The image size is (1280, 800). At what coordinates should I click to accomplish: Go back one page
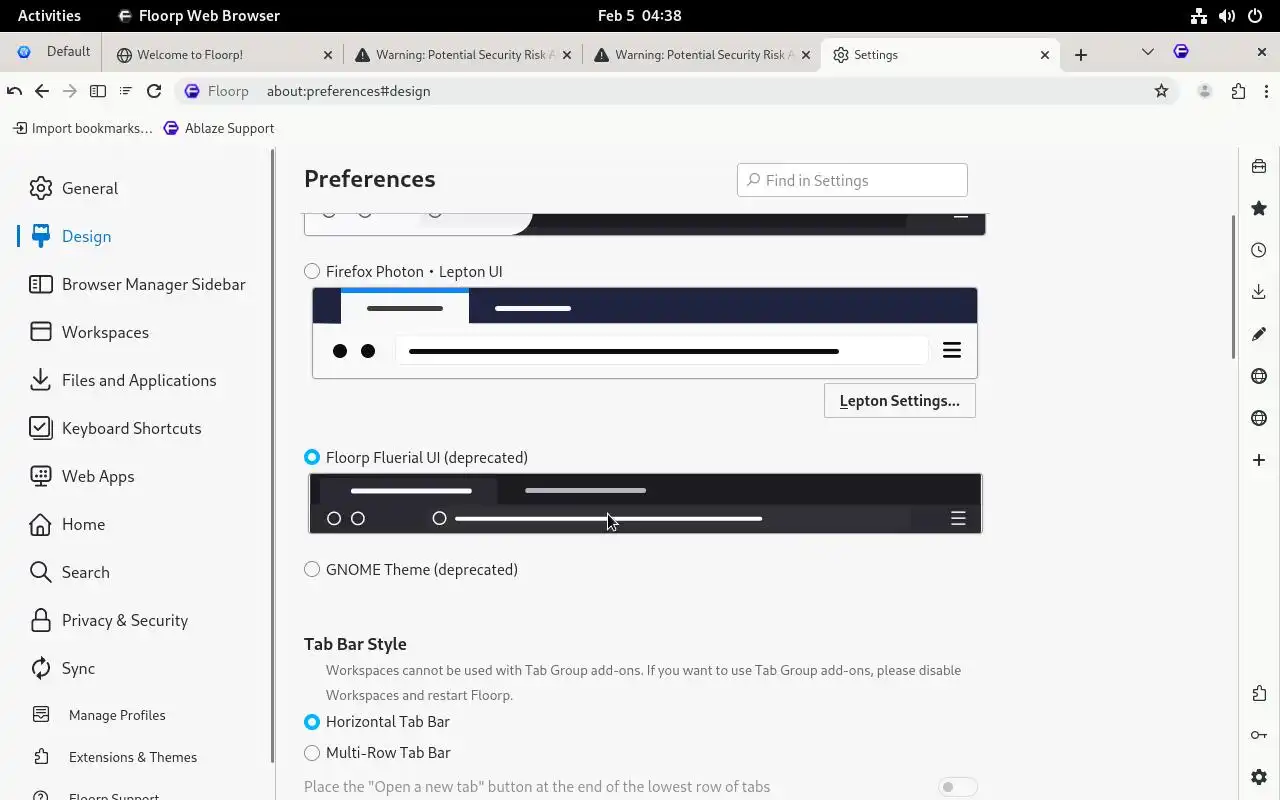[42, 91]
